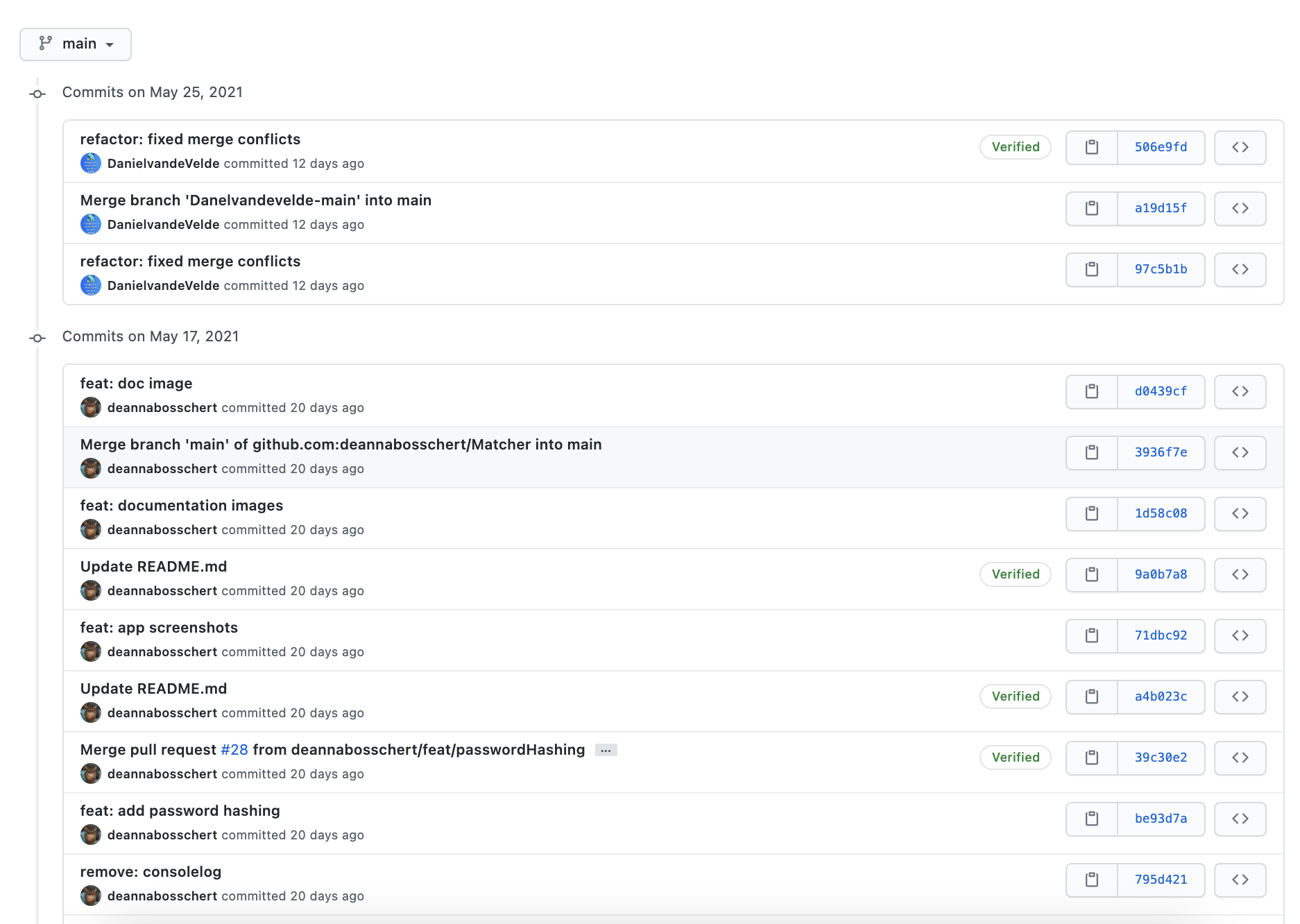
Task: Copy SHA of "feat: documentation images" commit
Action: coord(1091,513)
